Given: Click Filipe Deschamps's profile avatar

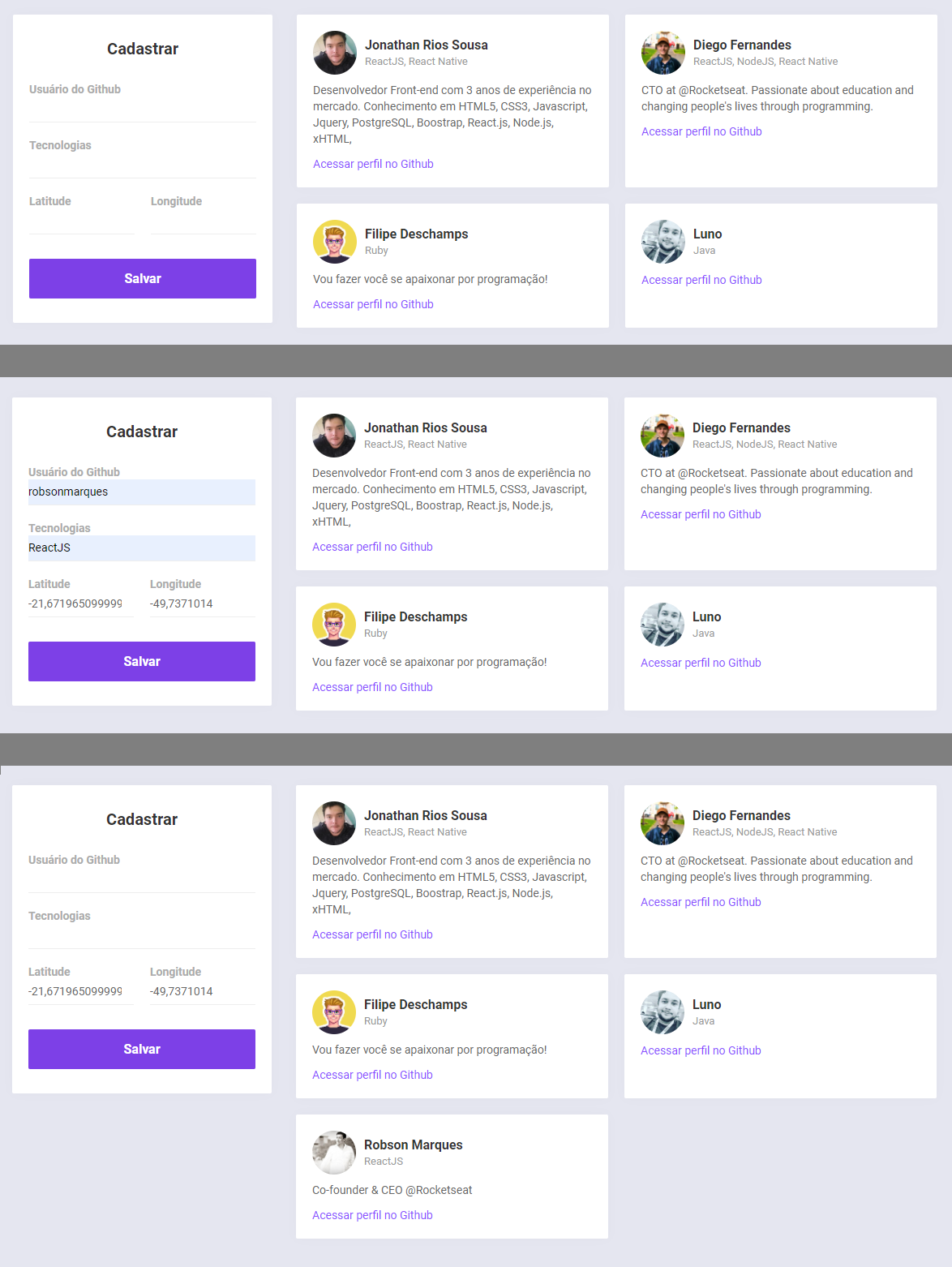Looking at the screenshot, I should tap(334, 241).
